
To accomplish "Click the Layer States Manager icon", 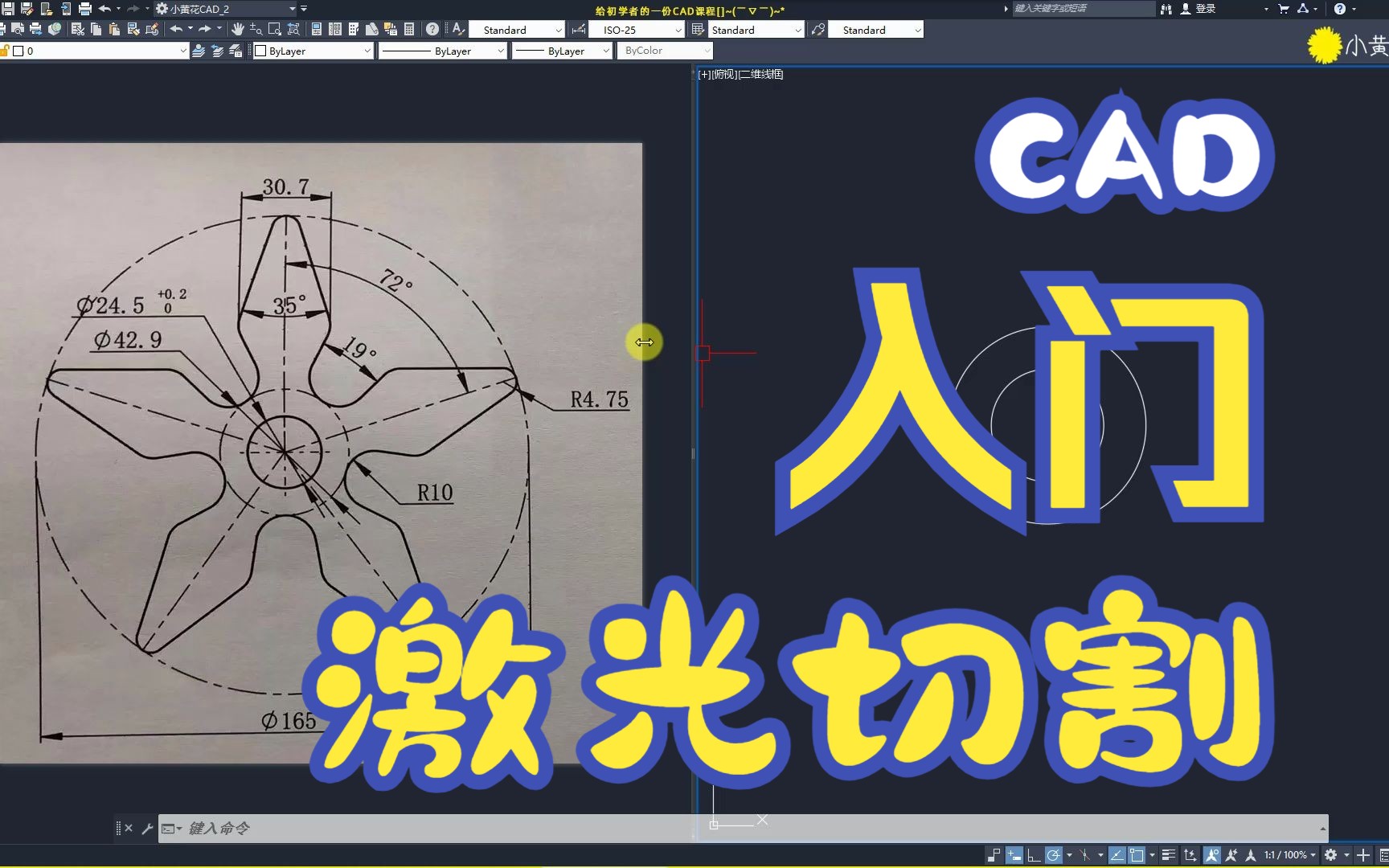I will pyautogui.click(x=236, y=51).
